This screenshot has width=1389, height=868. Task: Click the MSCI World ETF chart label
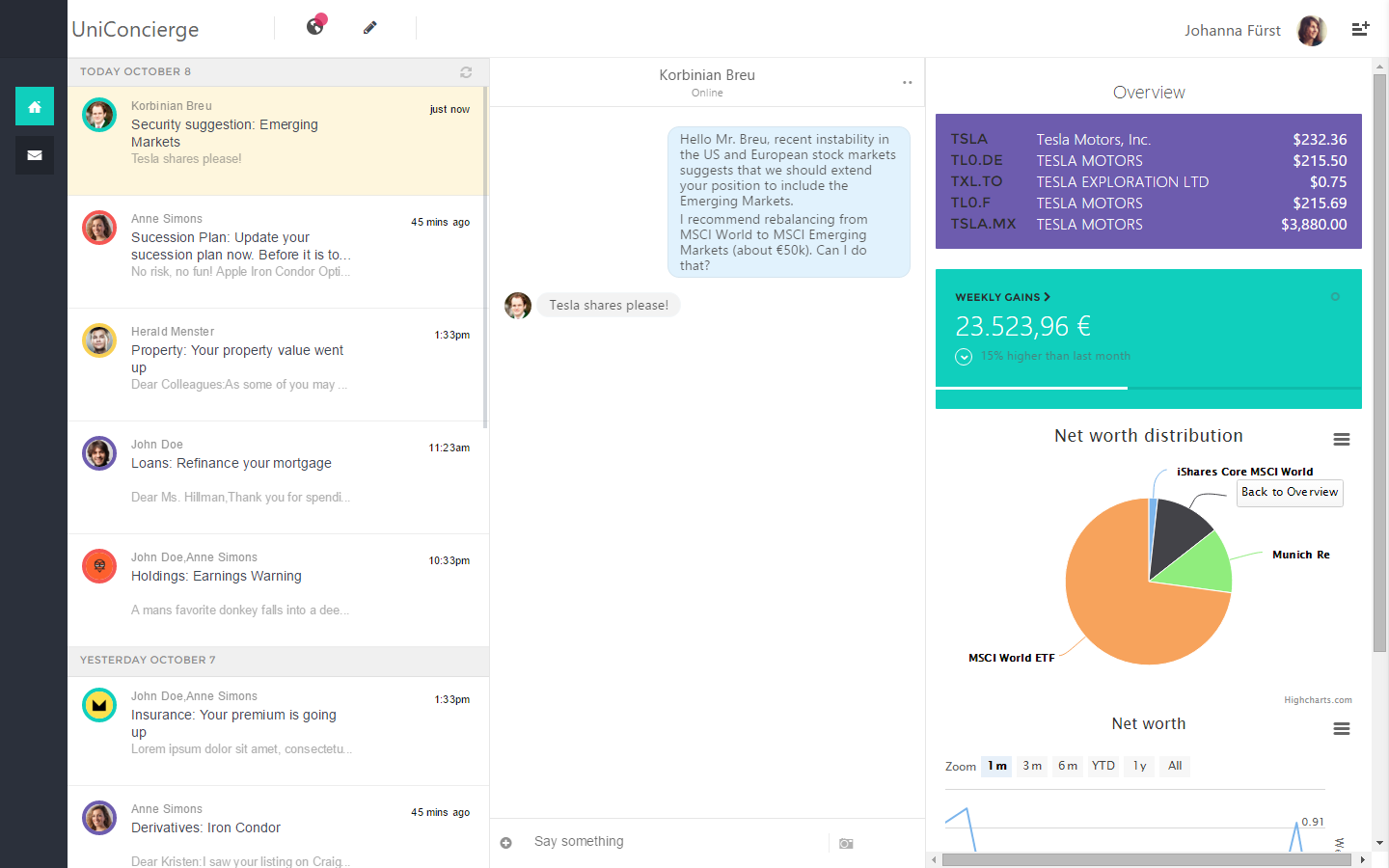point(1012,659)
